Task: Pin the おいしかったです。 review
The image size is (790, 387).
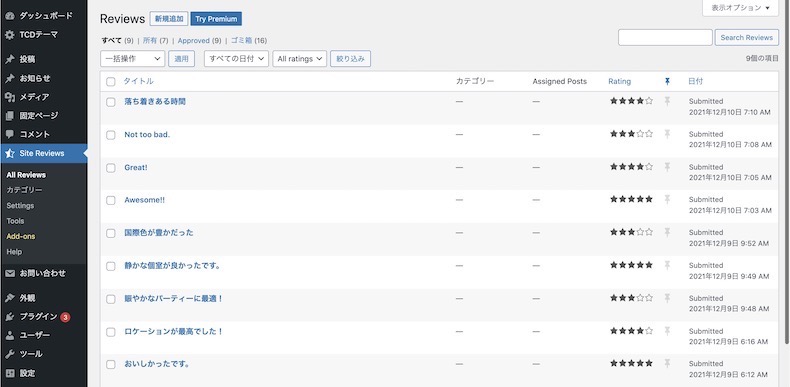Action: pyautogui.click(x=667, y=363)
